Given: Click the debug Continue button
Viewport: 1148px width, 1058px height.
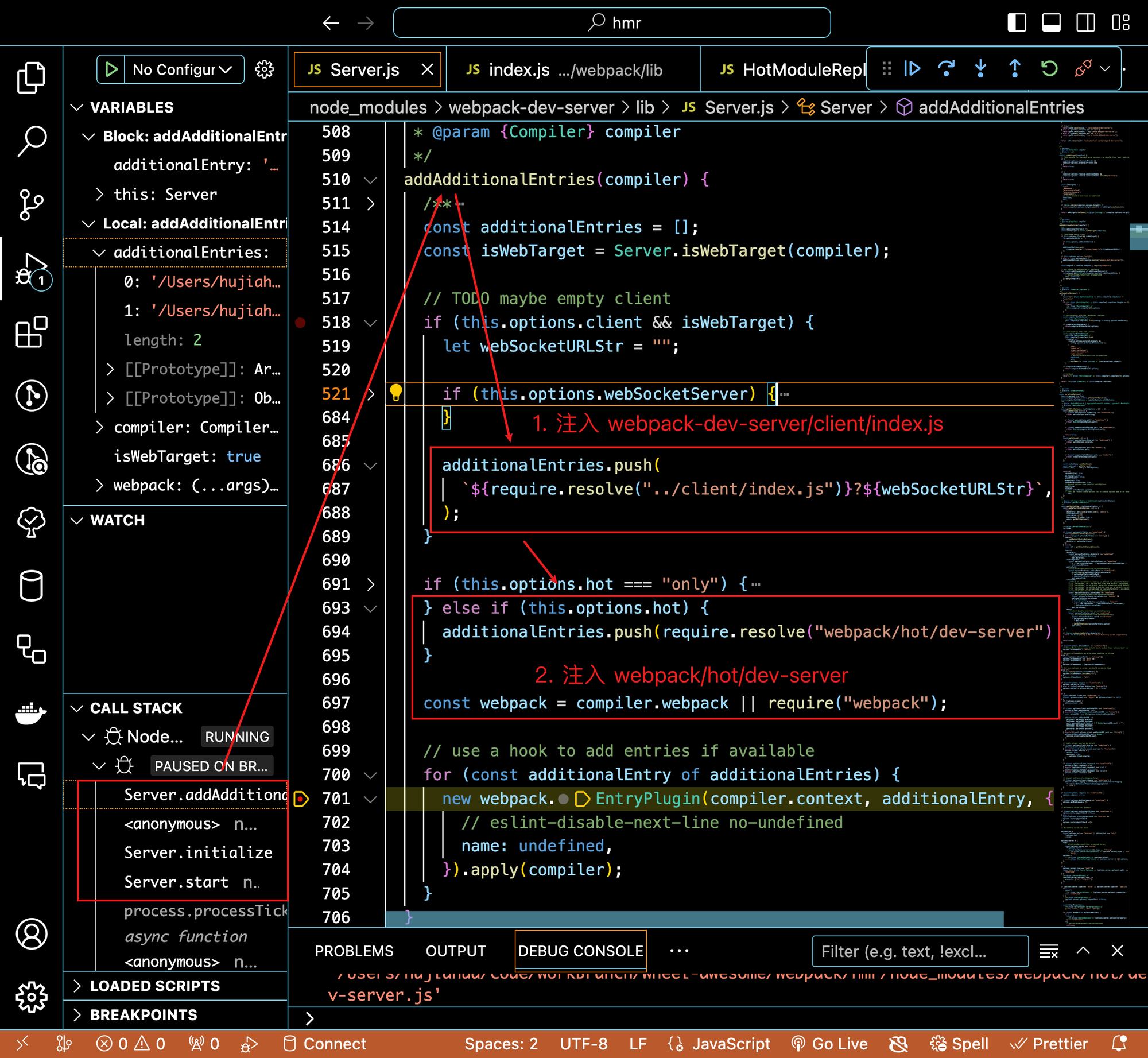Looking at the screenshot, I should pyautogui.click(x=912, y=69).
